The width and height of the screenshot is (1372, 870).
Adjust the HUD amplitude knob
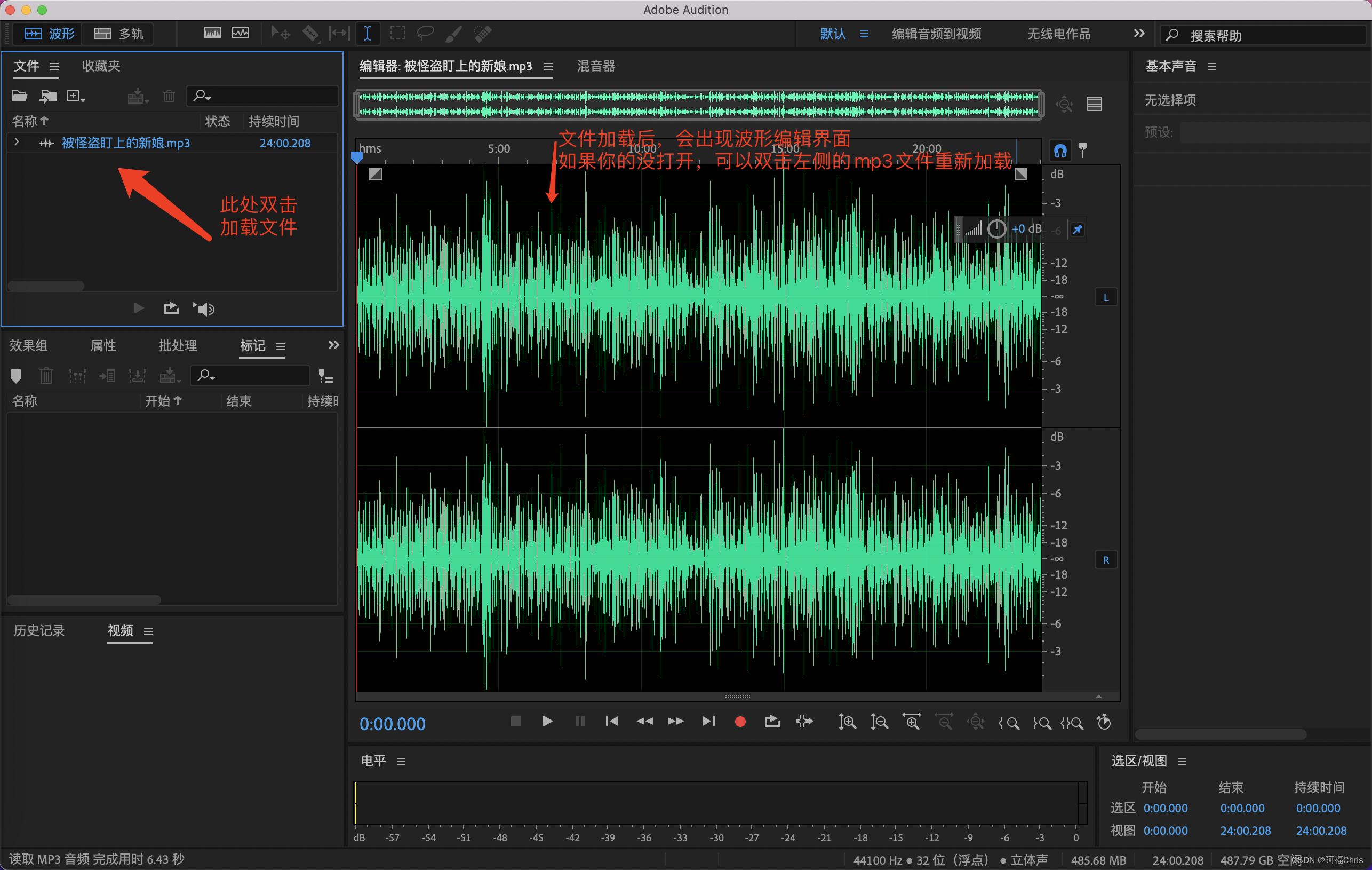tap(996, 228)
